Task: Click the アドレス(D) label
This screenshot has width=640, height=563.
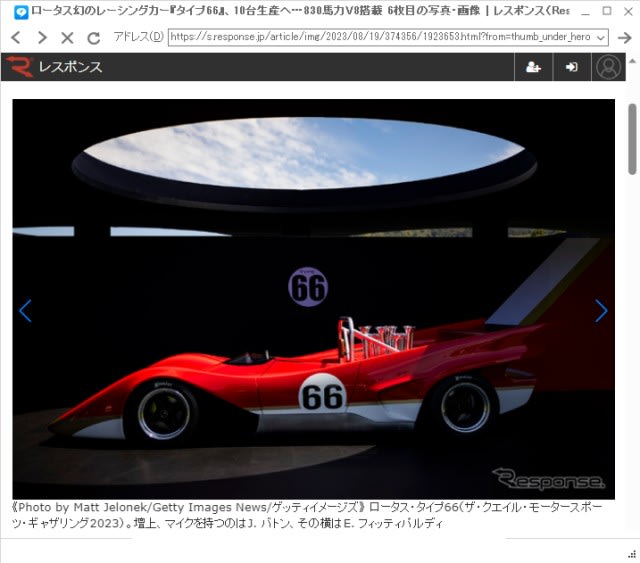Action: pos(138,37)
